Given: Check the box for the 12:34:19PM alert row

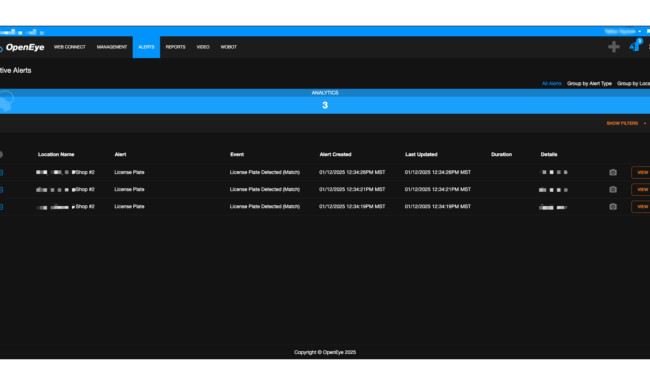Looking at the screenshot, I should point(1,207).
